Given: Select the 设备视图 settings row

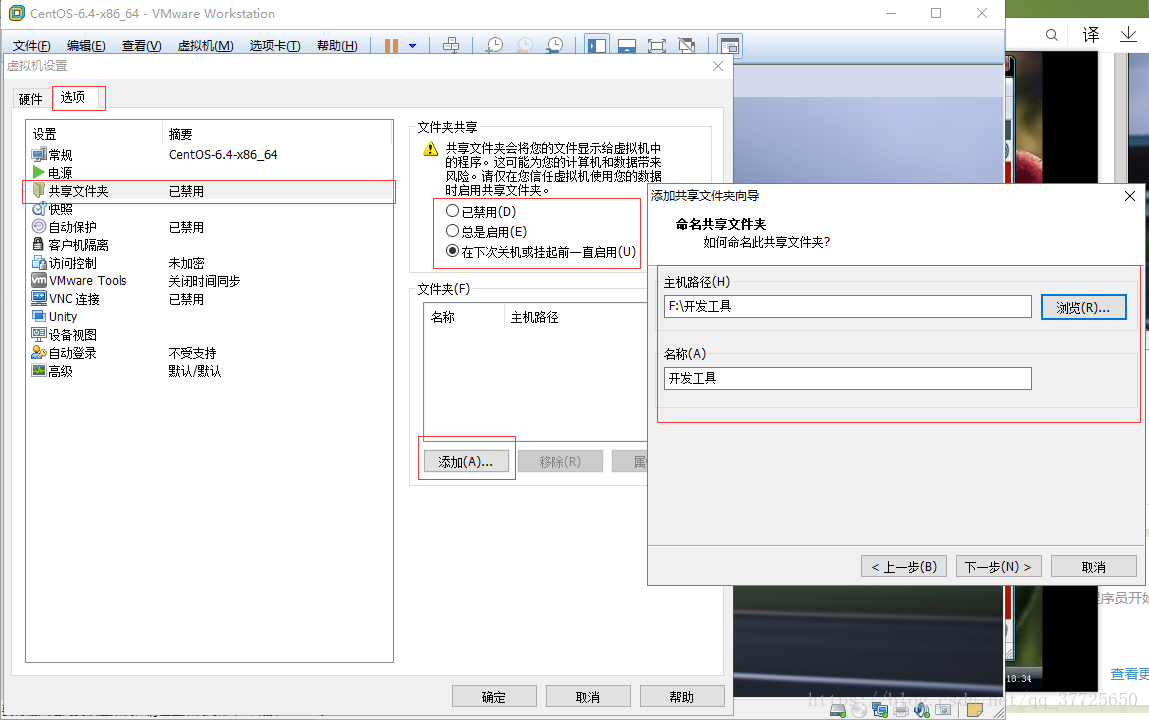Looking at the screenshot, I should pyautogui.click(x=210, y=335).
